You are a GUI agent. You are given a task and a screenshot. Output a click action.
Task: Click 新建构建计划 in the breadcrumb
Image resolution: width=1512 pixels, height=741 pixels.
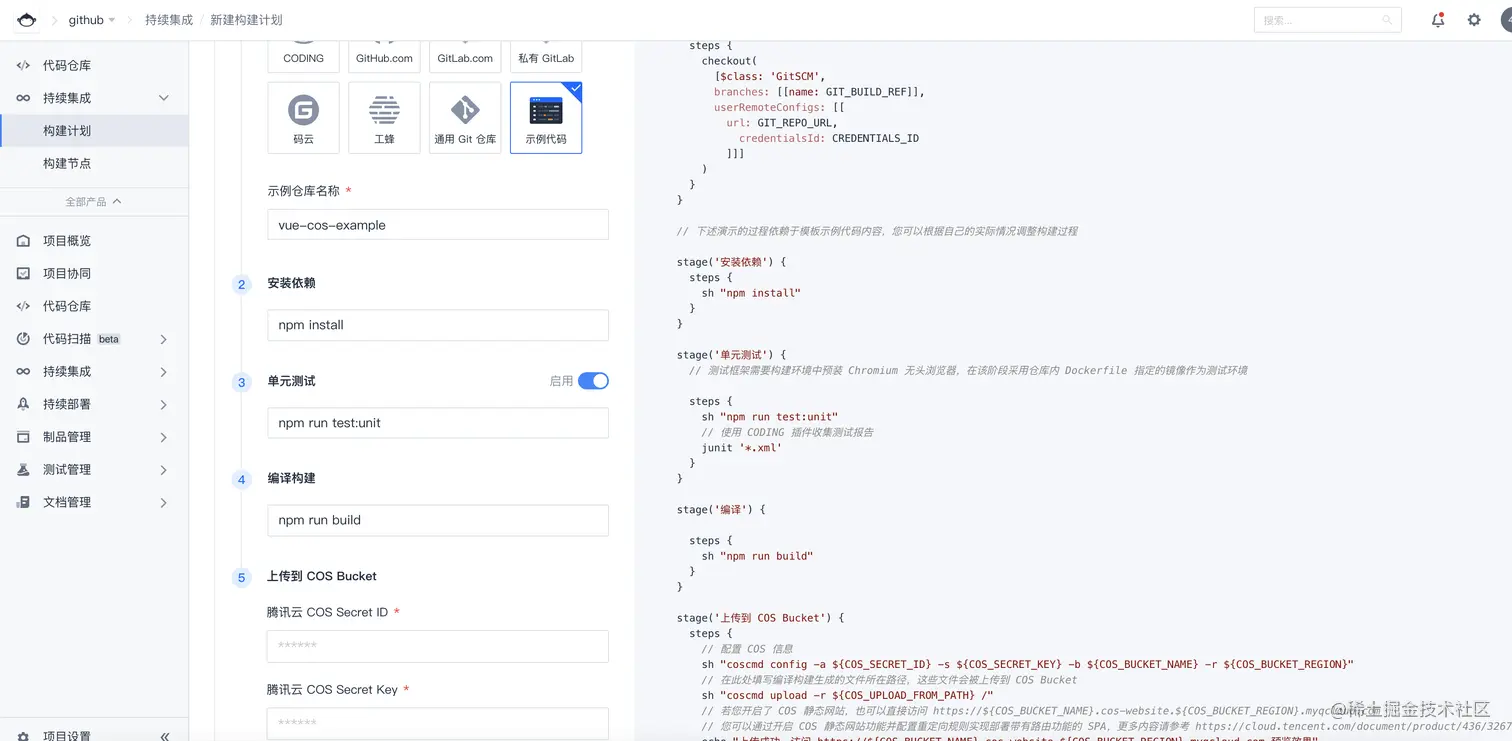[246, 20]
